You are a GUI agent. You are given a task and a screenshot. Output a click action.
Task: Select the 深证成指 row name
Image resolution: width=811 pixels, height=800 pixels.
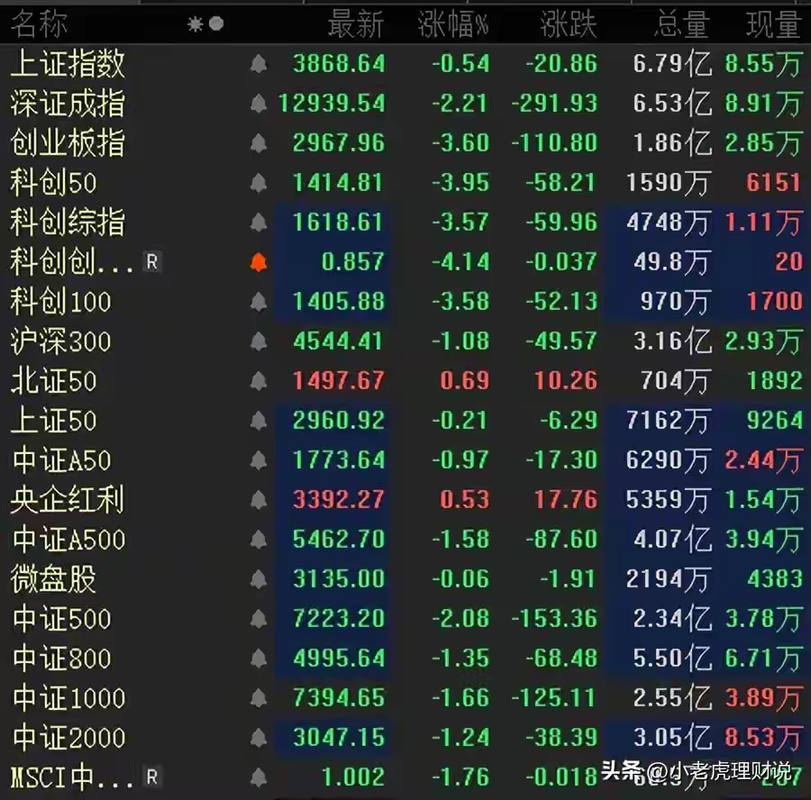click(x=68, y=103)
